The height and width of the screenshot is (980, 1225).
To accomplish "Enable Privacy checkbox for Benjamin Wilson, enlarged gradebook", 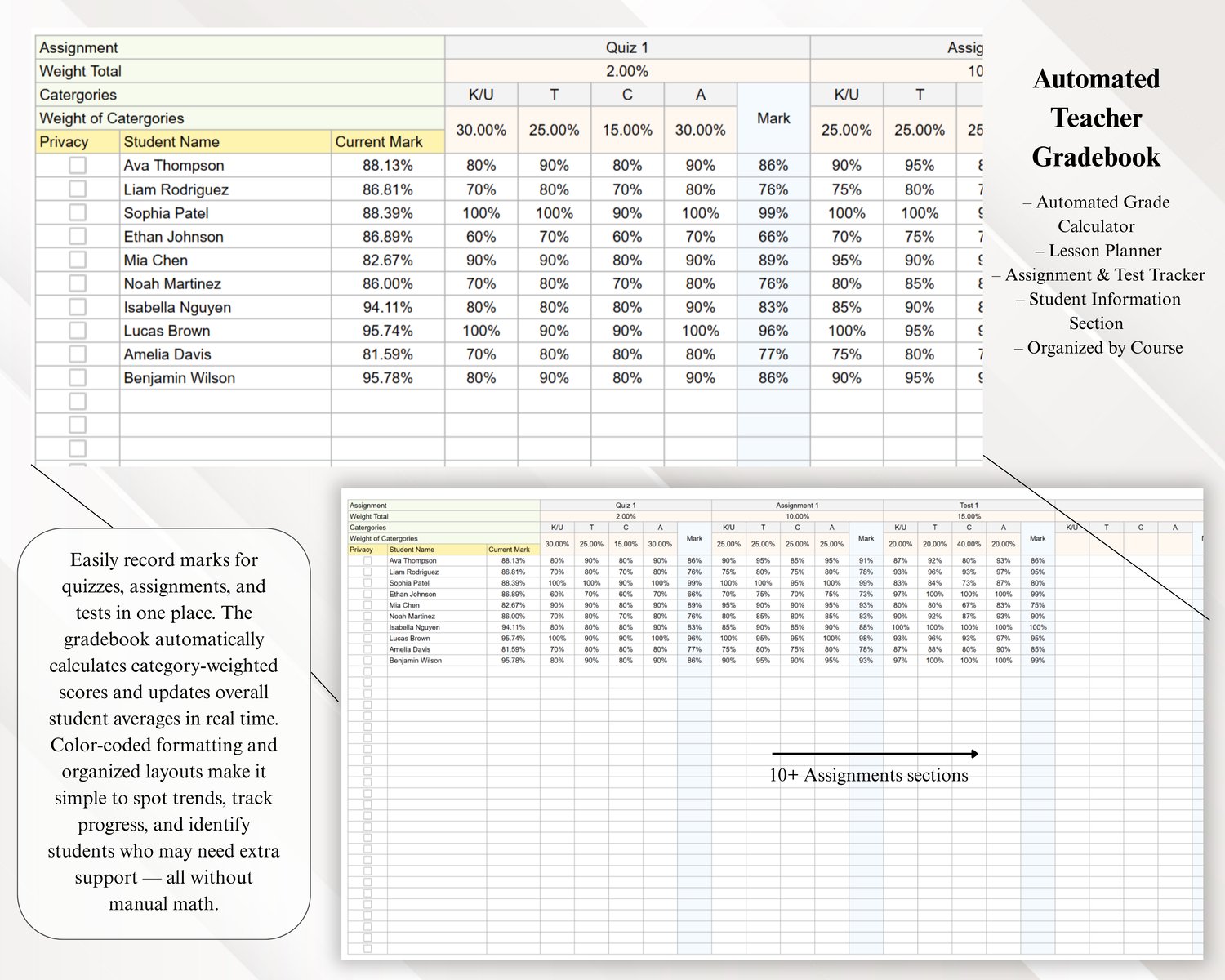I will click(x=78, y=377).
